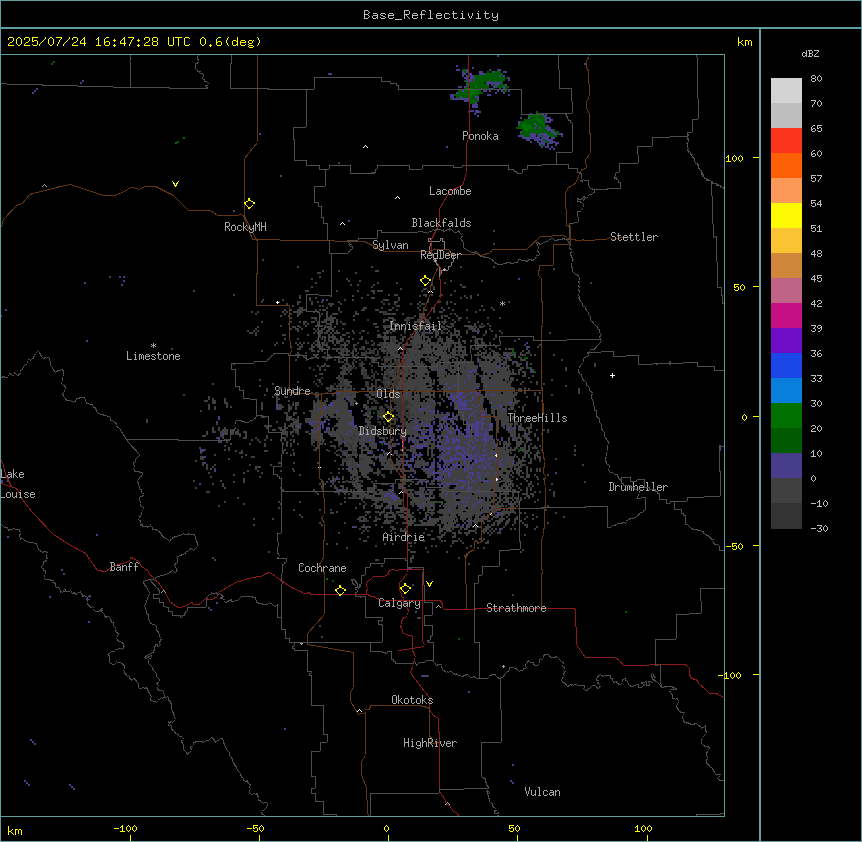Image resolution: width=862 pixels, height=842 pixels.
Task: Click the Banff label
Action: point(124,567)
